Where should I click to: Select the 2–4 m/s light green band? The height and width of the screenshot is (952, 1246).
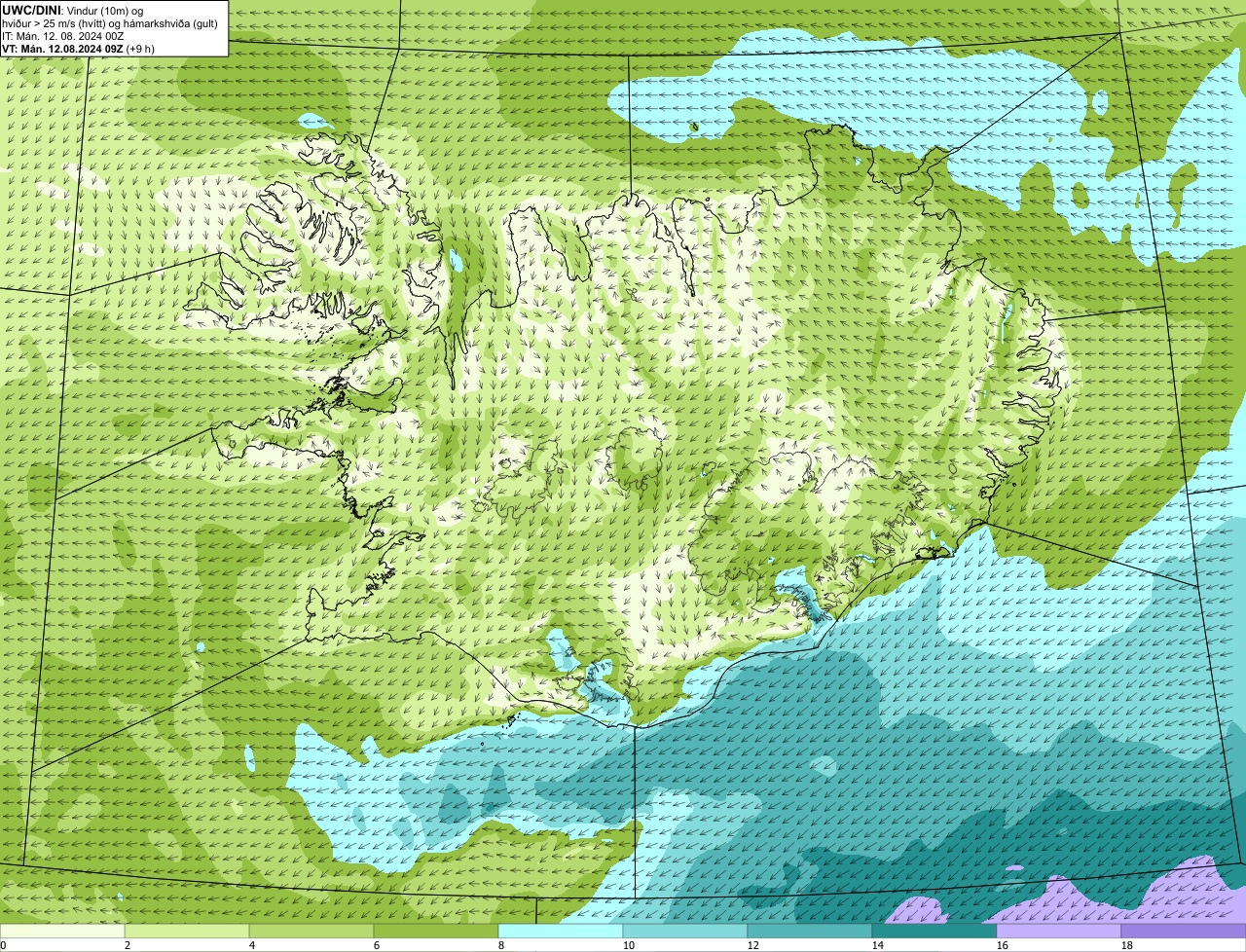(187, 931)
